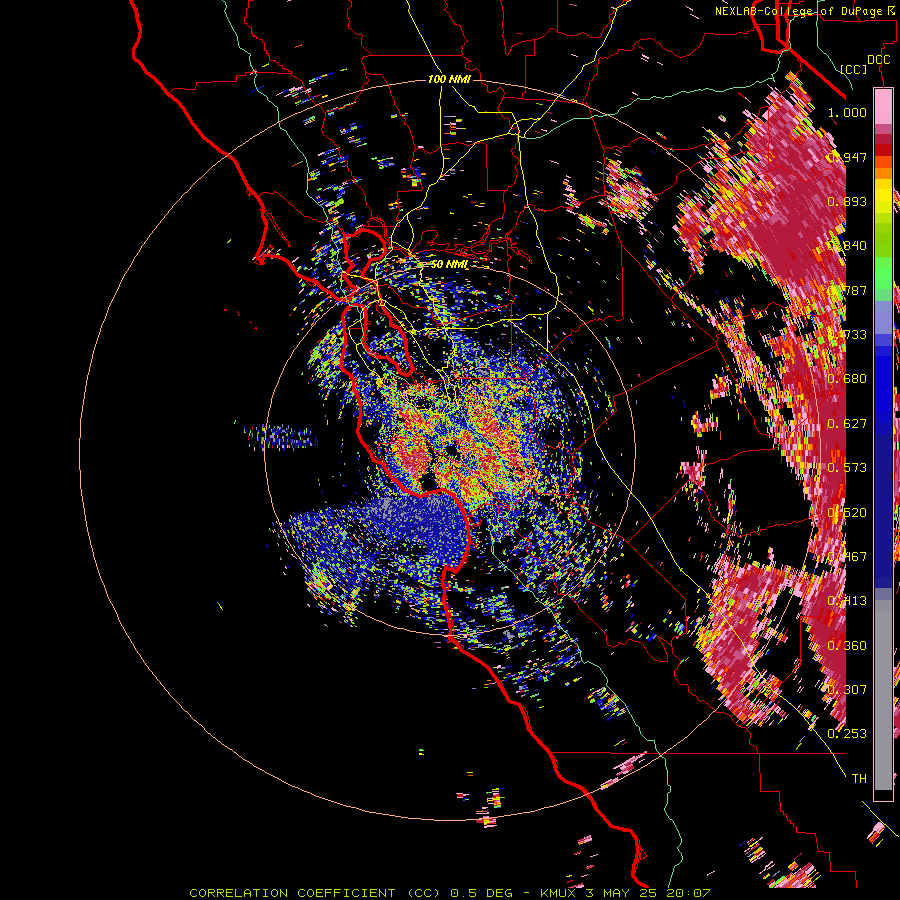
Task: Pick the gray bottom segment of color scale
Action: click(883, 695)
